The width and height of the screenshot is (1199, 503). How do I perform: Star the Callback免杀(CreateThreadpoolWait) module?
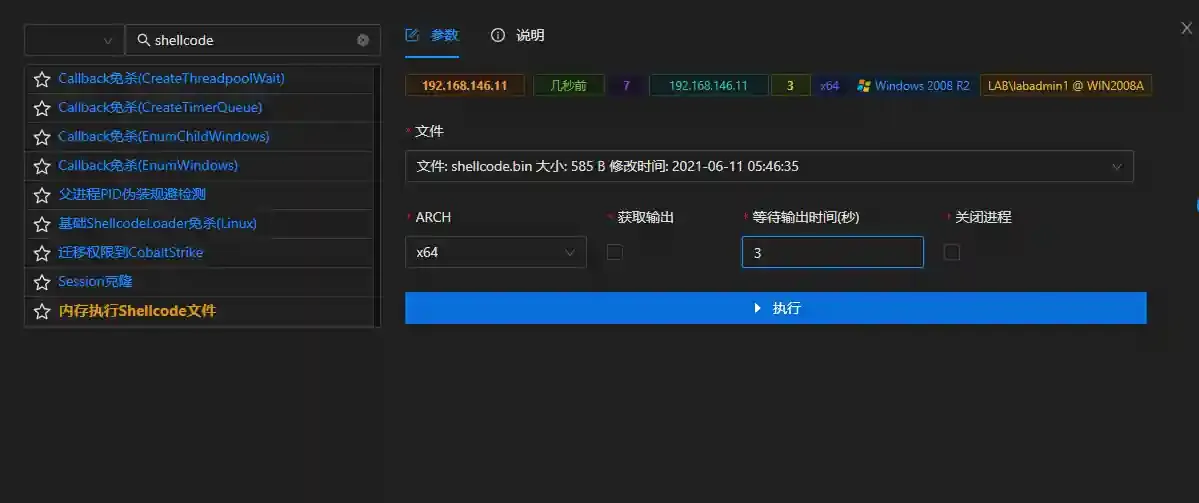coord(42,79)
